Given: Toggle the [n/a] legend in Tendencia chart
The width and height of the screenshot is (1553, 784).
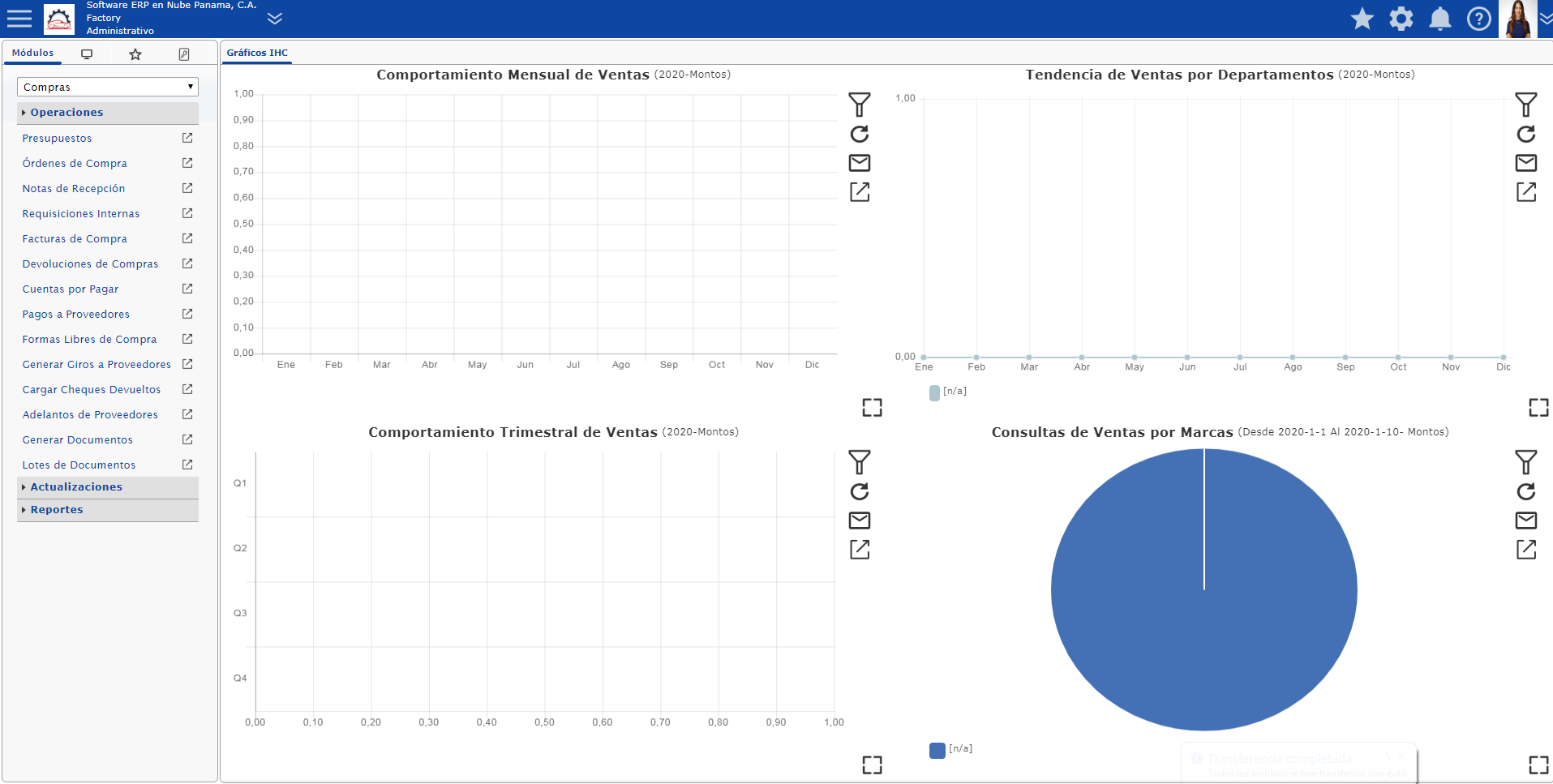Looking at the screenshot, I should click(948, 392).
